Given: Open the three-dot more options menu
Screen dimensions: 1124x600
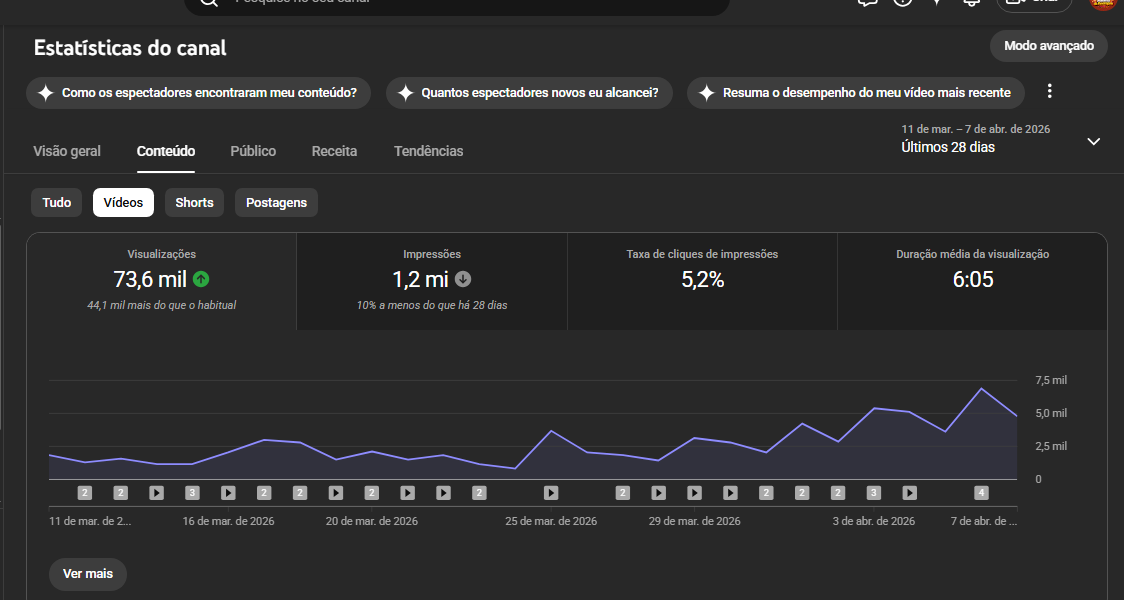Looking at the screenshot, I should click(x=1049, y=92).
